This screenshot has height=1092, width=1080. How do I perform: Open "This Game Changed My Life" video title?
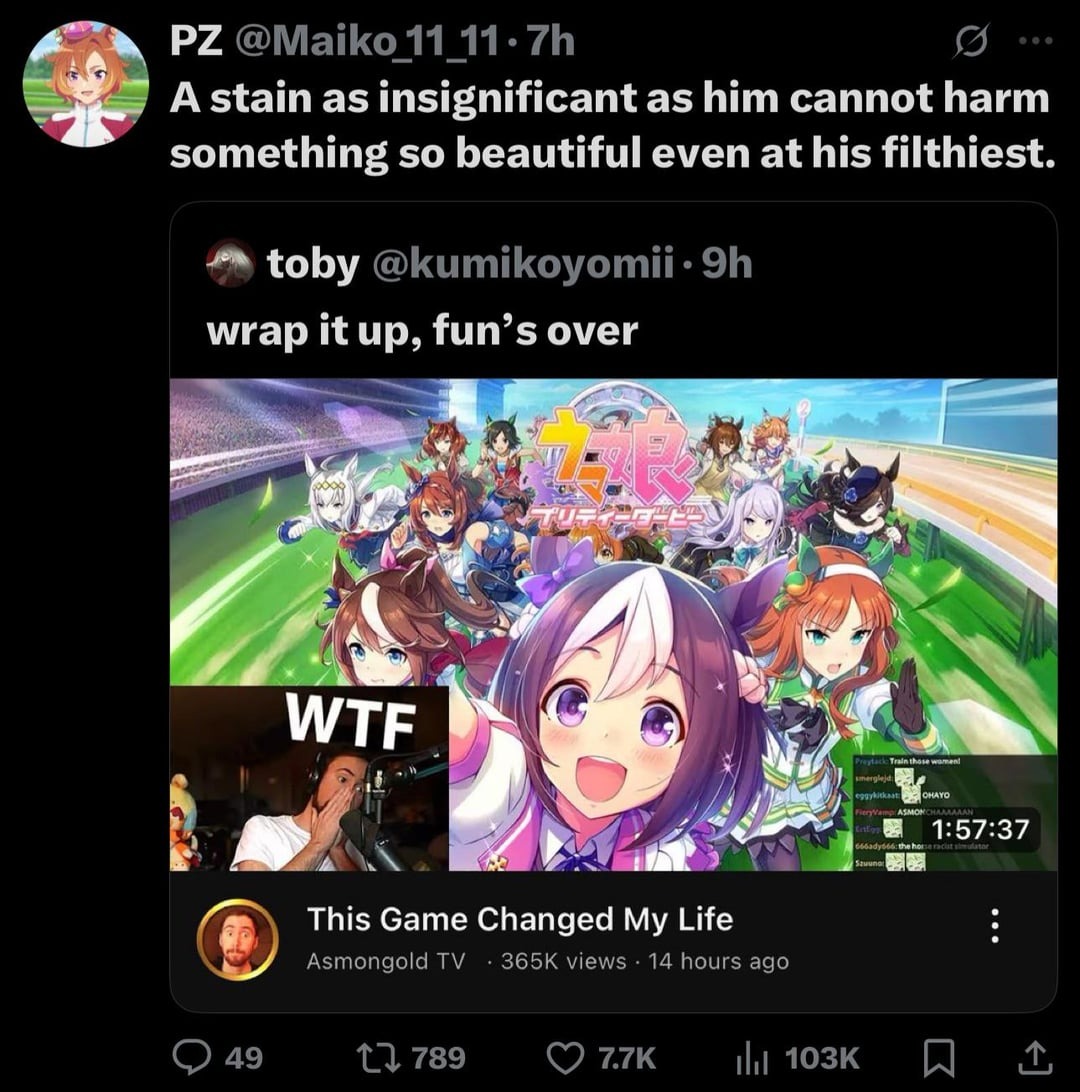coord(520,919)
